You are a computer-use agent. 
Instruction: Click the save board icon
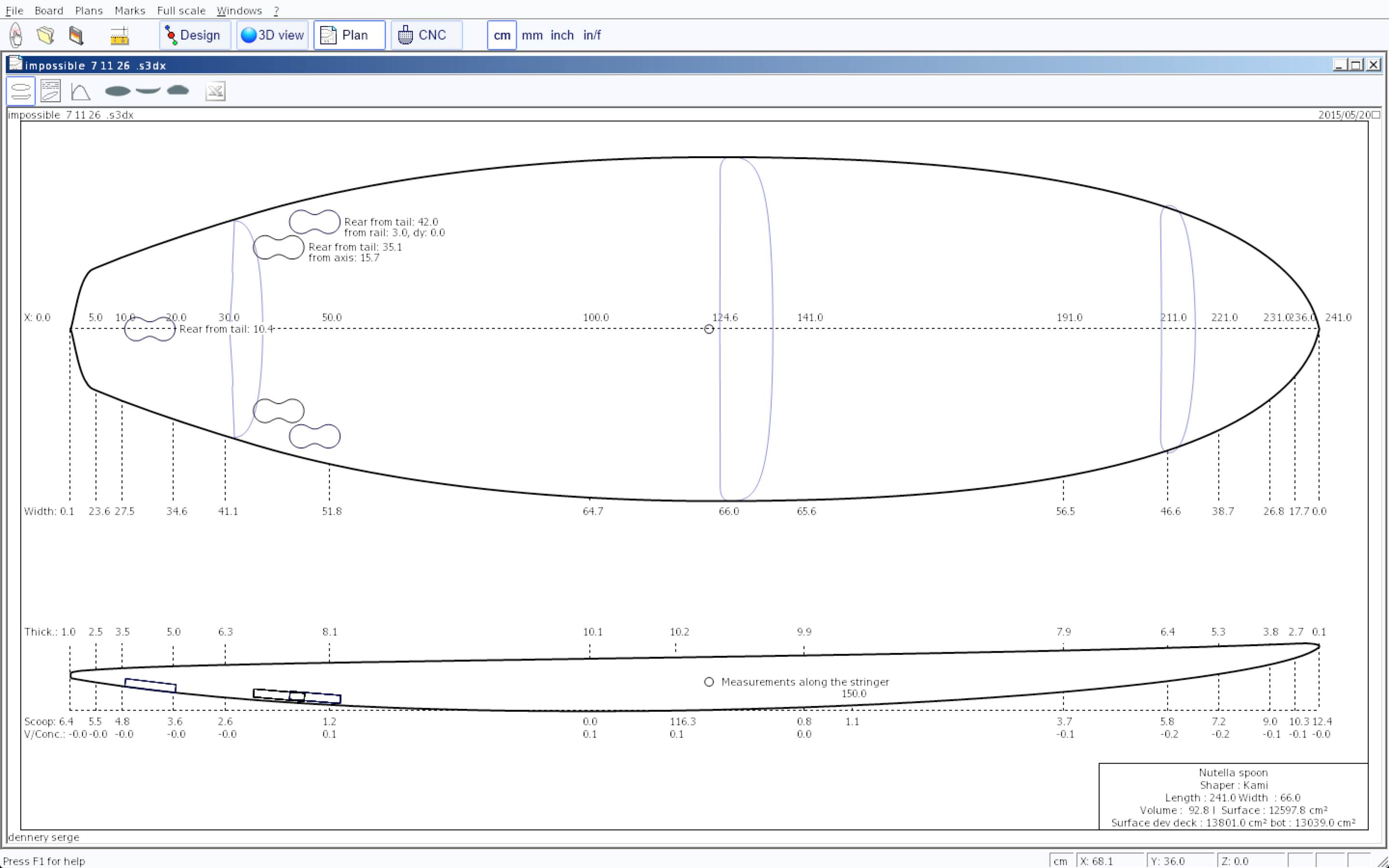click(x=76, y=35)
